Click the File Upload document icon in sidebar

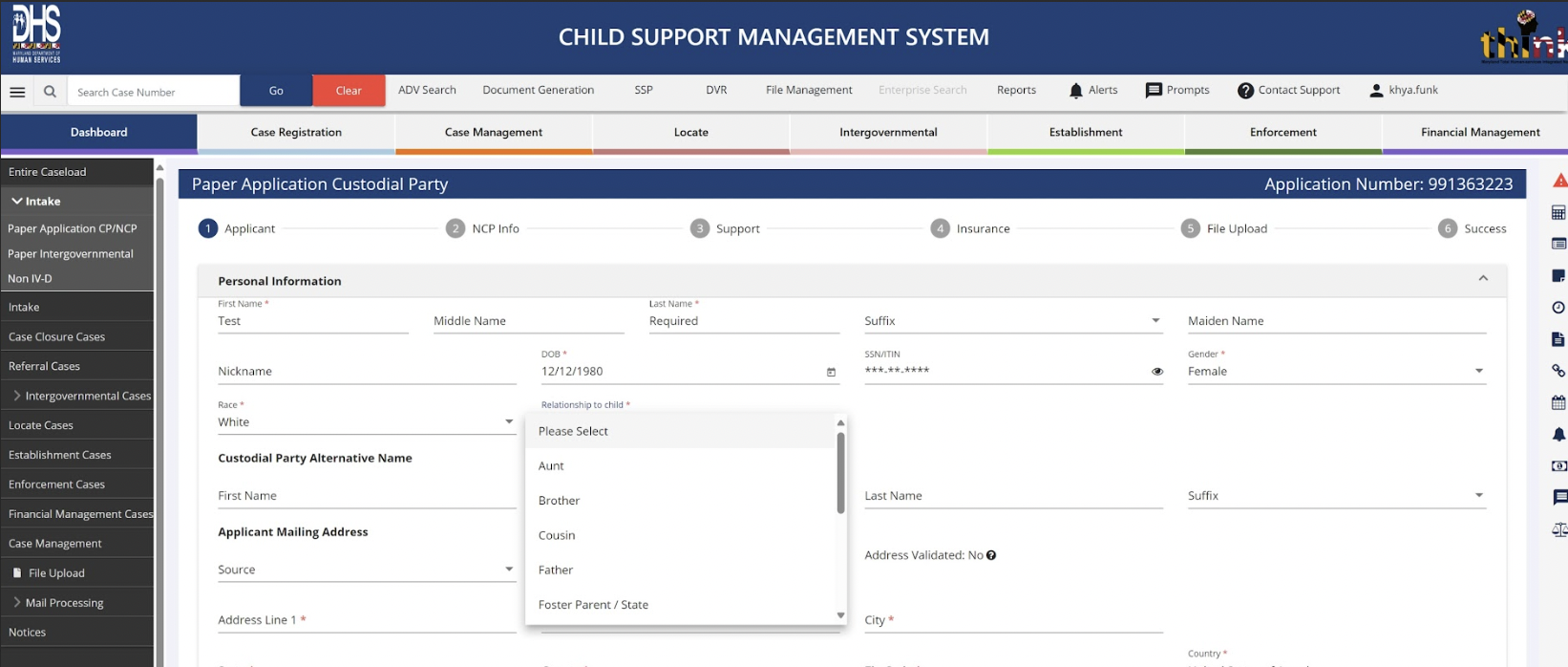pos(17,573)
